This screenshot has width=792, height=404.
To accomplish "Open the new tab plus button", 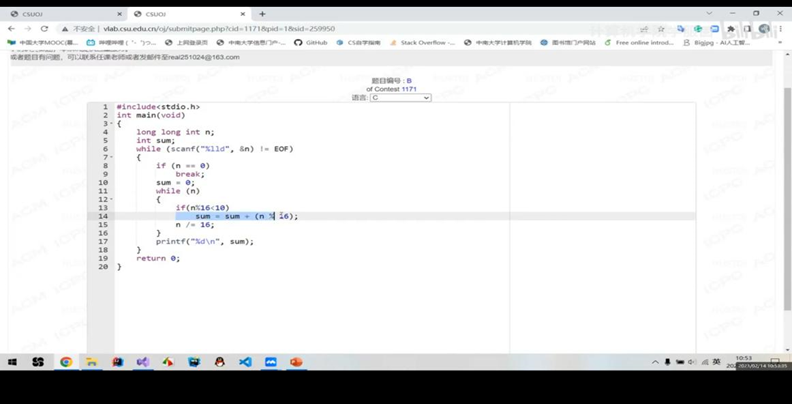I will (263, 14).
